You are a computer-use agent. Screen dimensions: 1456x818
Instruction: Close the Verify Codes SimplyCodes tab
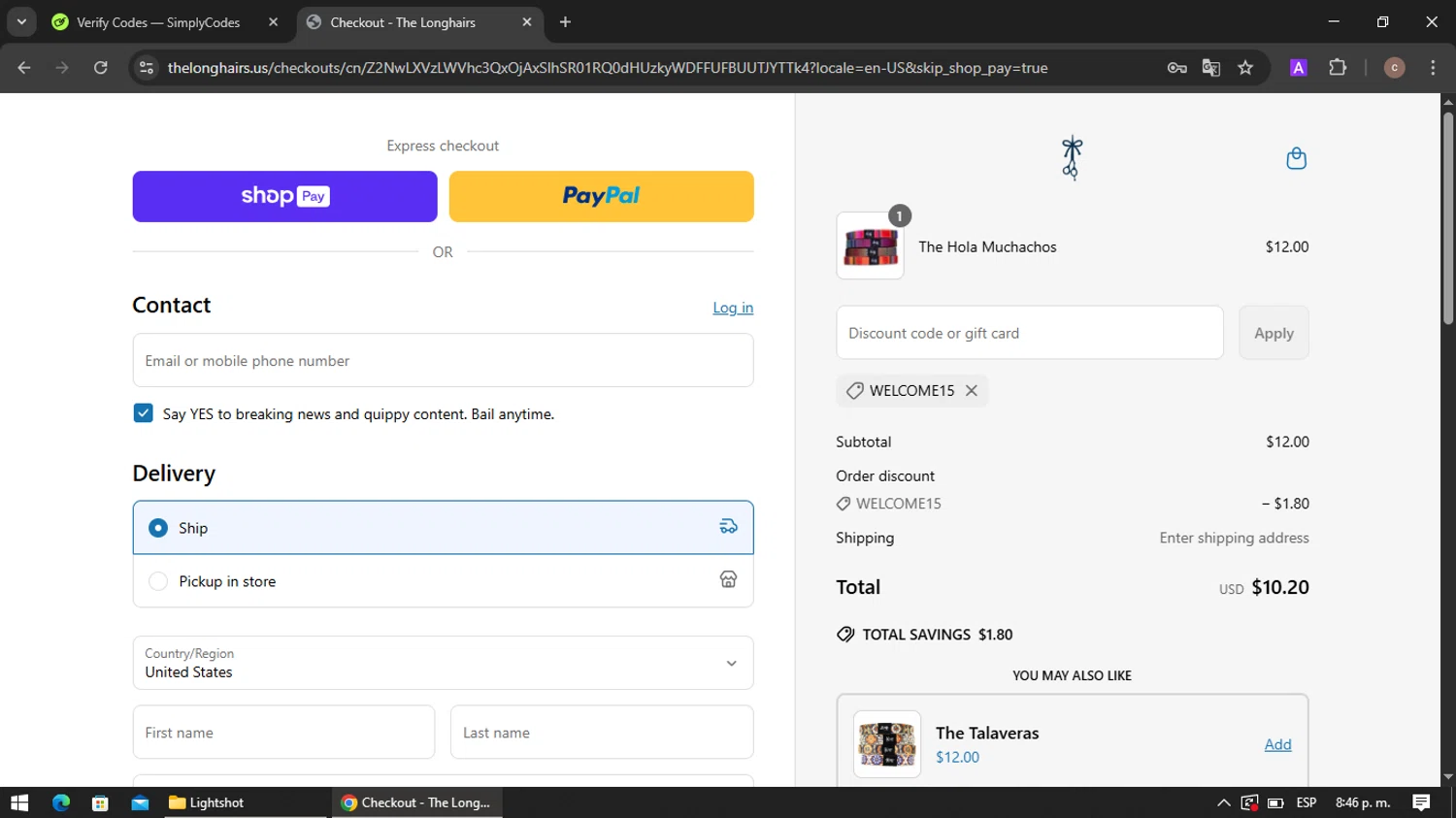(273, 22)
